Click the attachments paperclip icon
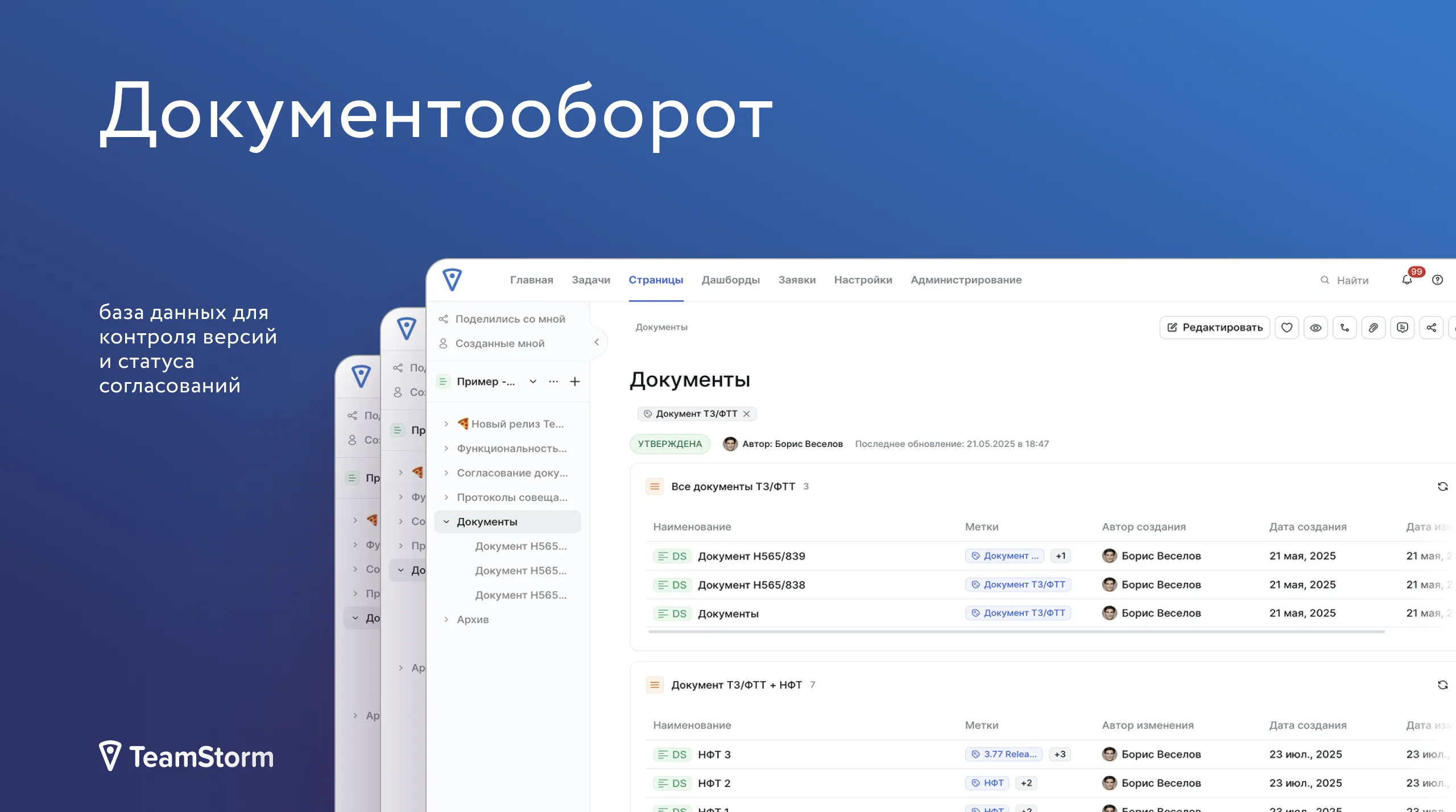This screenshot has width=1456, height=812. click(1374, 328)
